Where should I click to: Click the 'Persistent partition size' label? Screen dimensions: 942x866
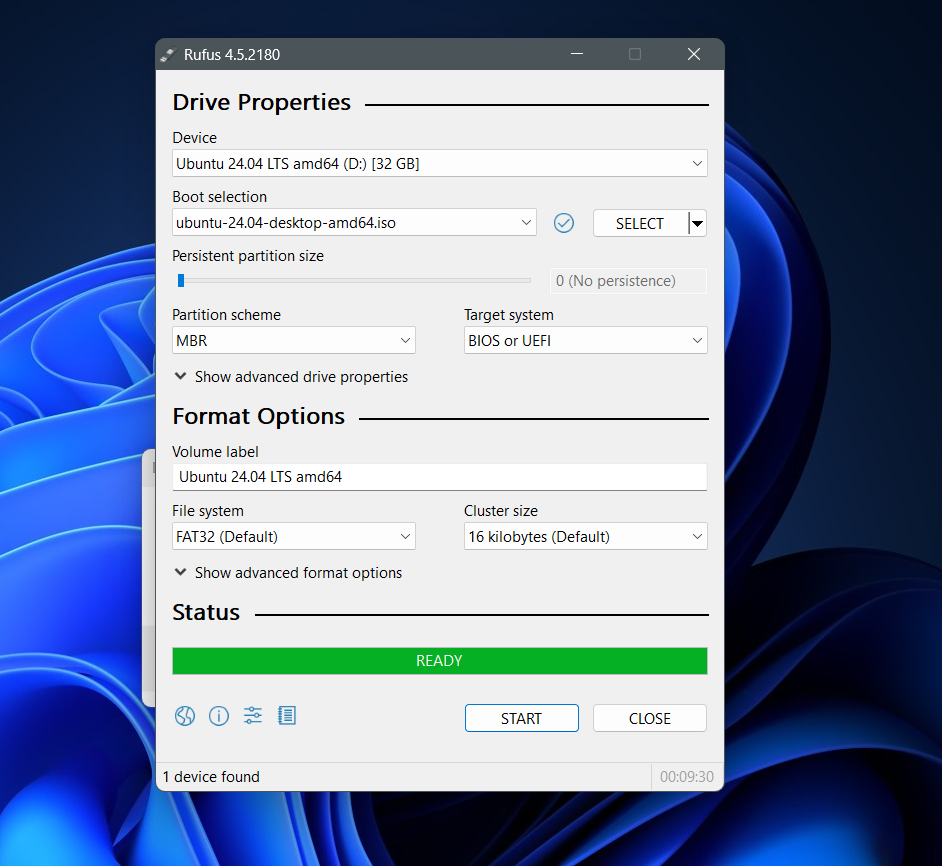[x=248, y=256]
